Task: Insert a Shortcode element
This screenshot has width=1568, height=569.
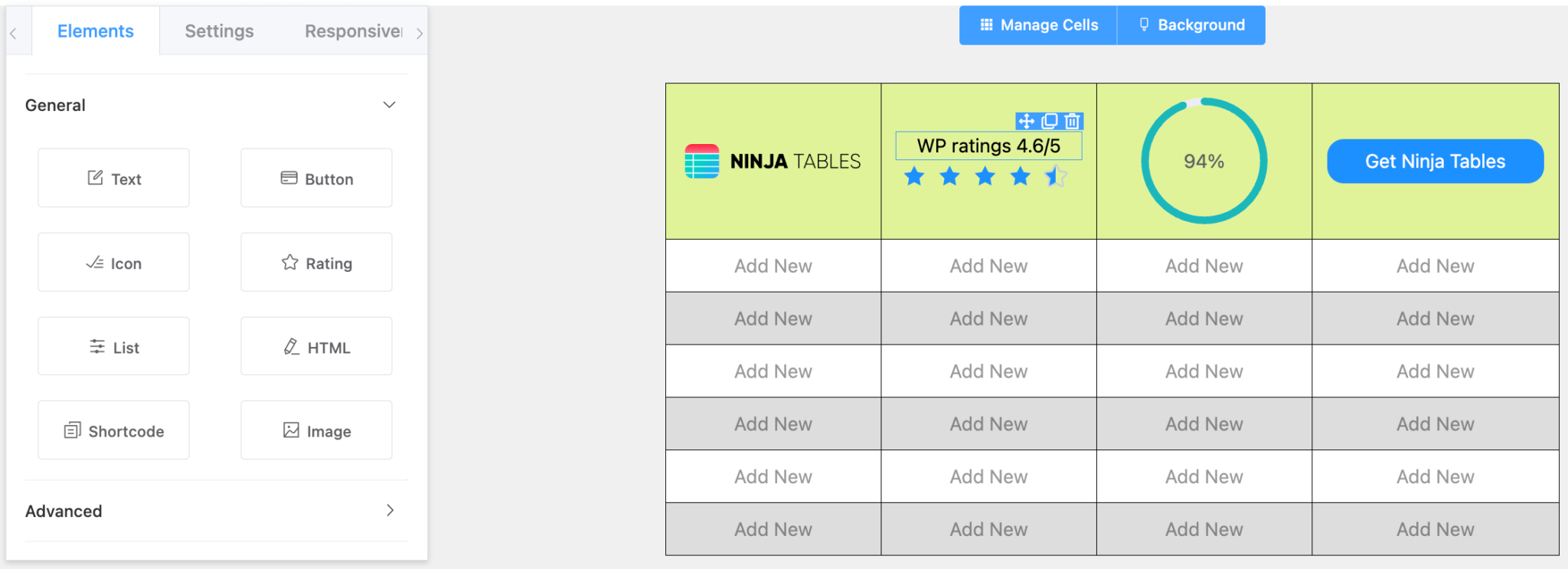Action: [x=113, y=430]
